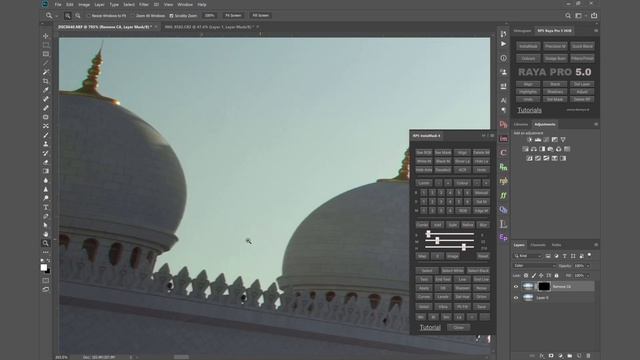Click the Fit Screen button
This screenshot has height=360, width=640.
pyautogui.click(x=233, y=16)
